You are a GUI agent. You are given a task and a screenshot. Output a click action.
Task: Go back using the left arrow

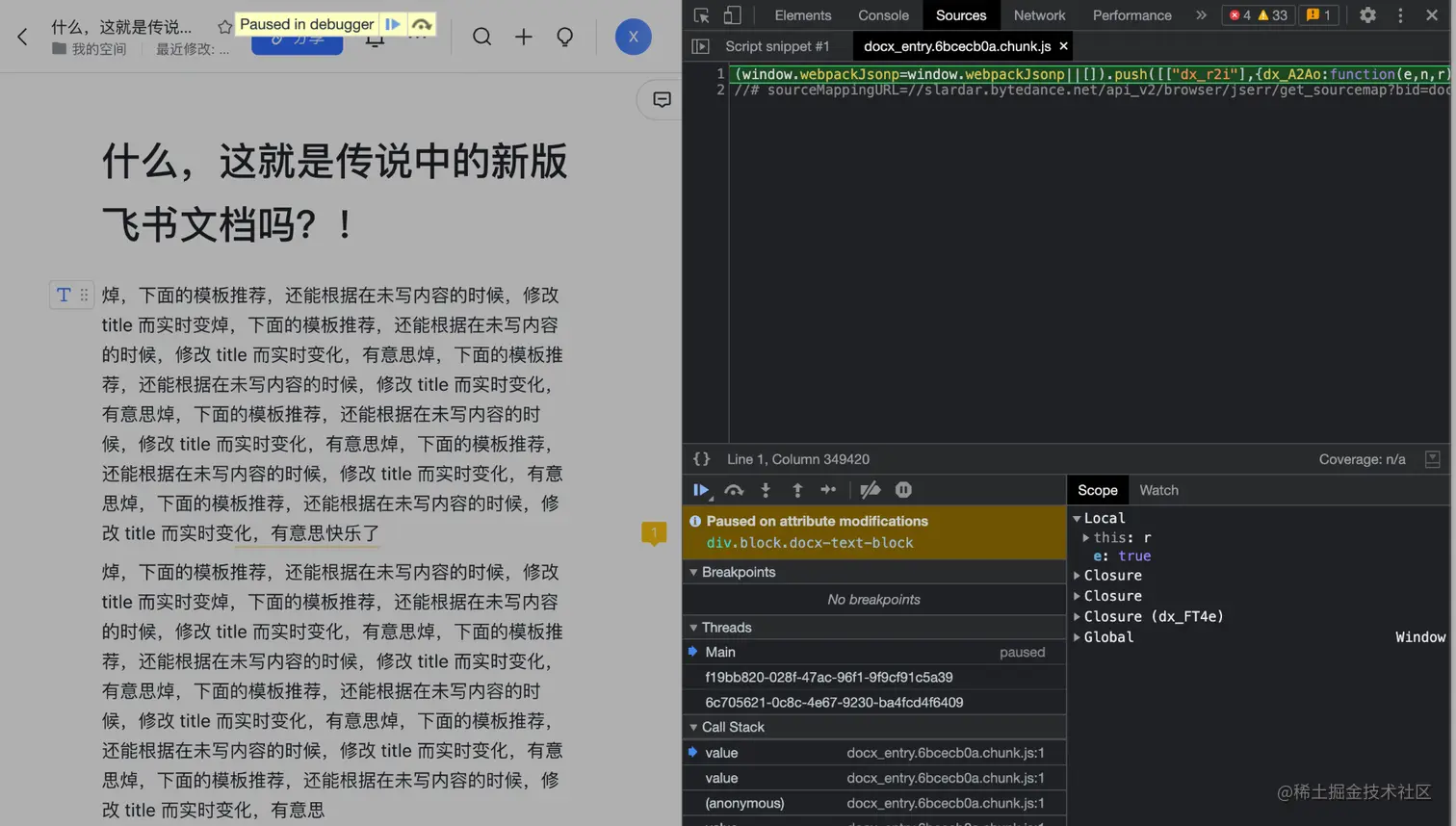click(x=22, y=37)
